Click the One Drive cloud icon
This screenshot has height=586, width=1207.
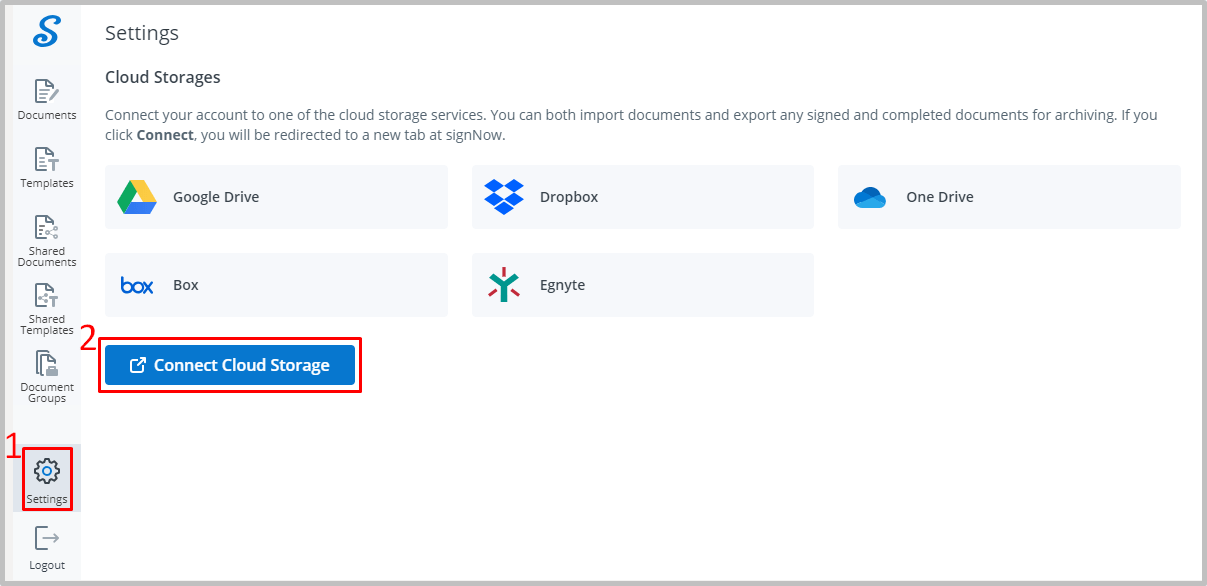(x=870, y=197)
